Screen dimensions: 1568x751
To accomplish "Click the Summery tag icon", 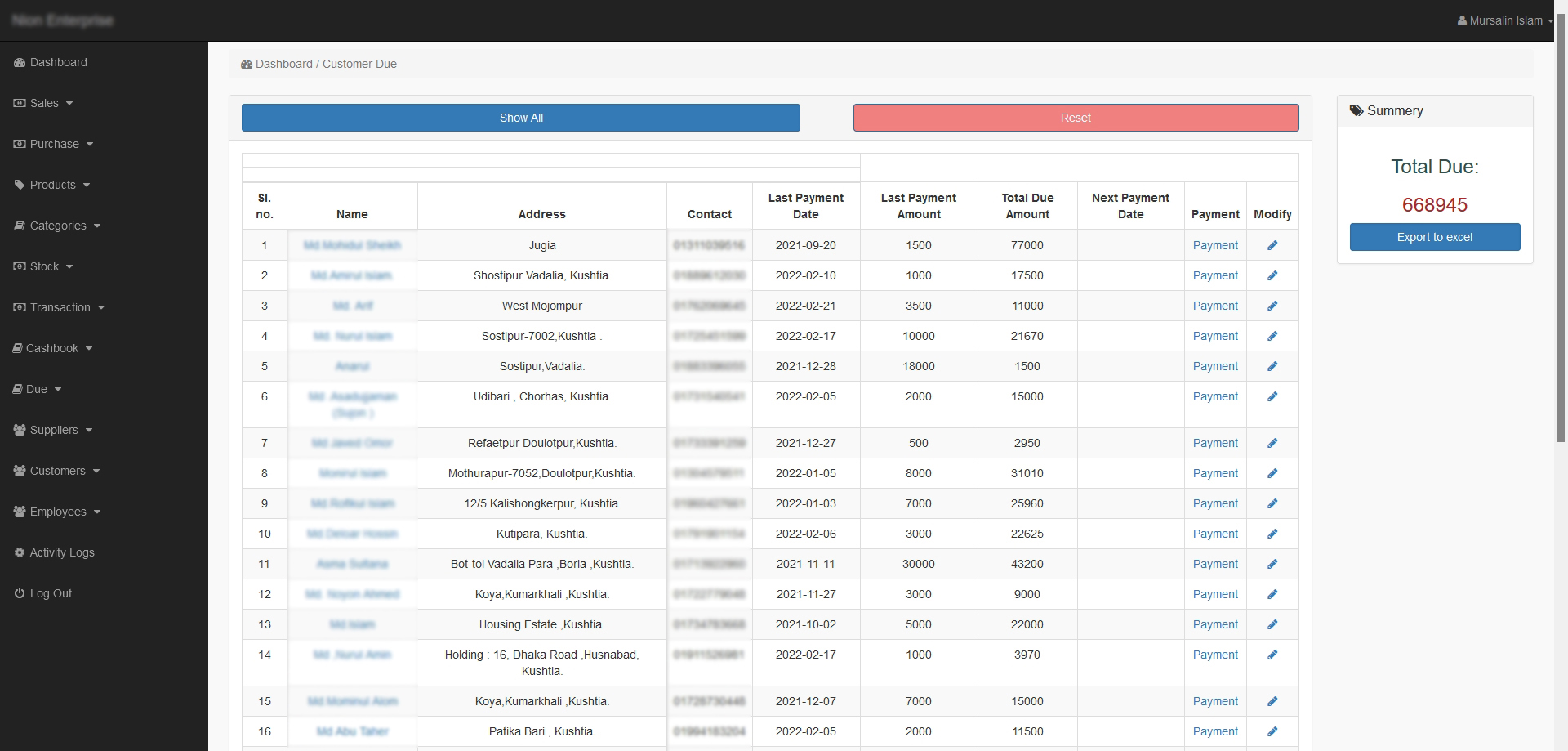I will (1355, 110).
